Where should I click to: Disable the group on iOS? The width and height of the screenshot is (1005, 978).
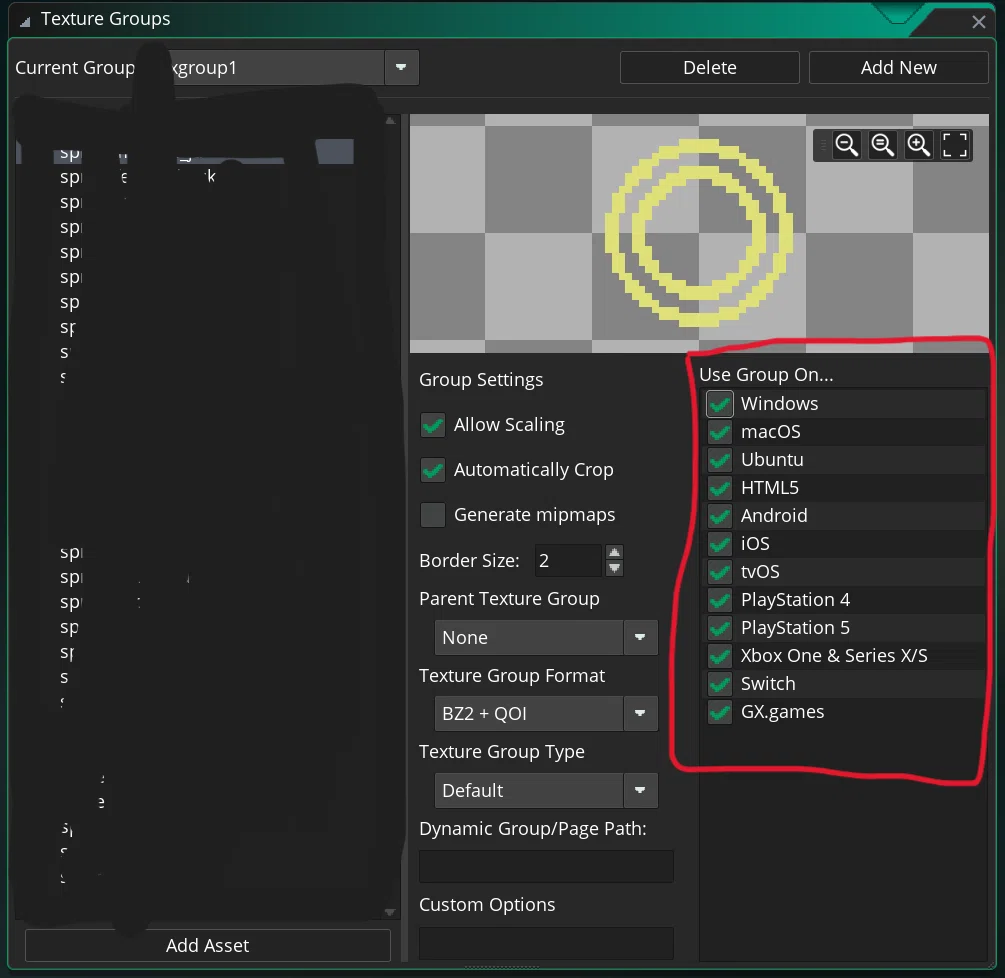point(719,543)
